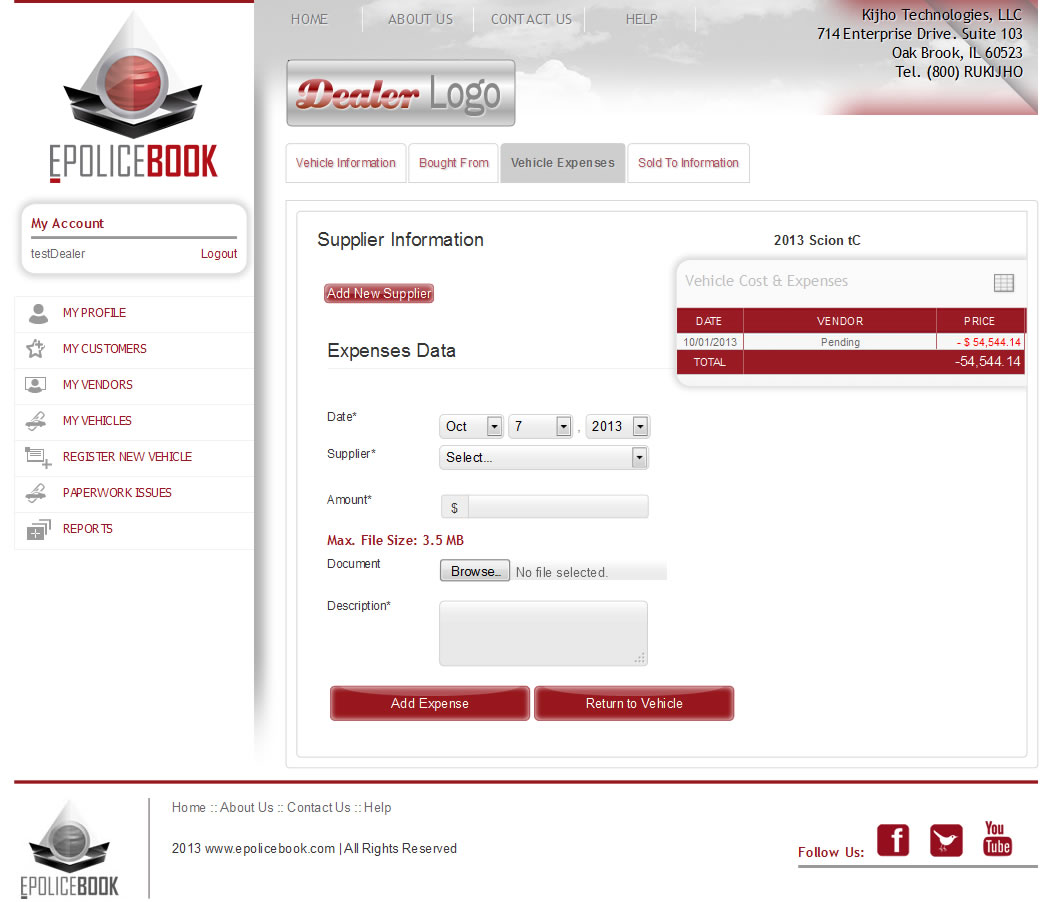This screenshot has width=1053, height=902.
Task: Click the Logout link
Action: [218, 254]
